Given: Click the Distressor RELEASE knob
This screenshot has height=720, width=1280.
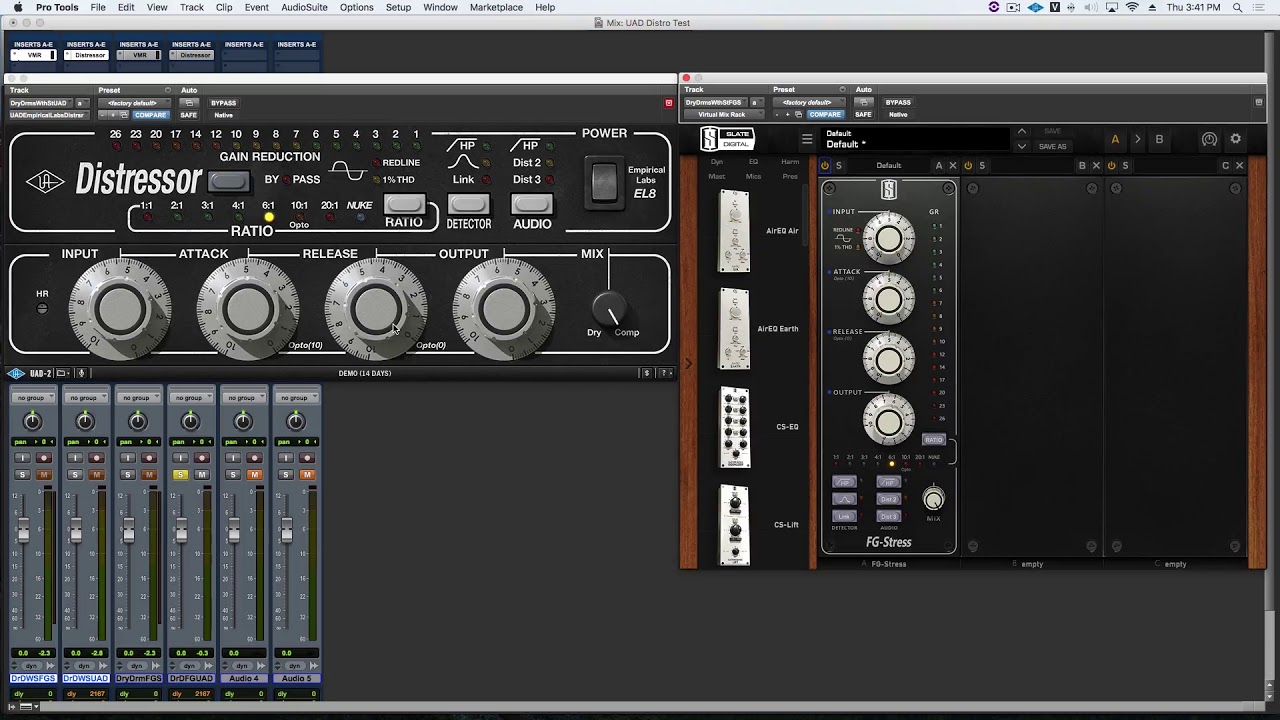Looking at the screenshot, I should (x=375, y=309).
